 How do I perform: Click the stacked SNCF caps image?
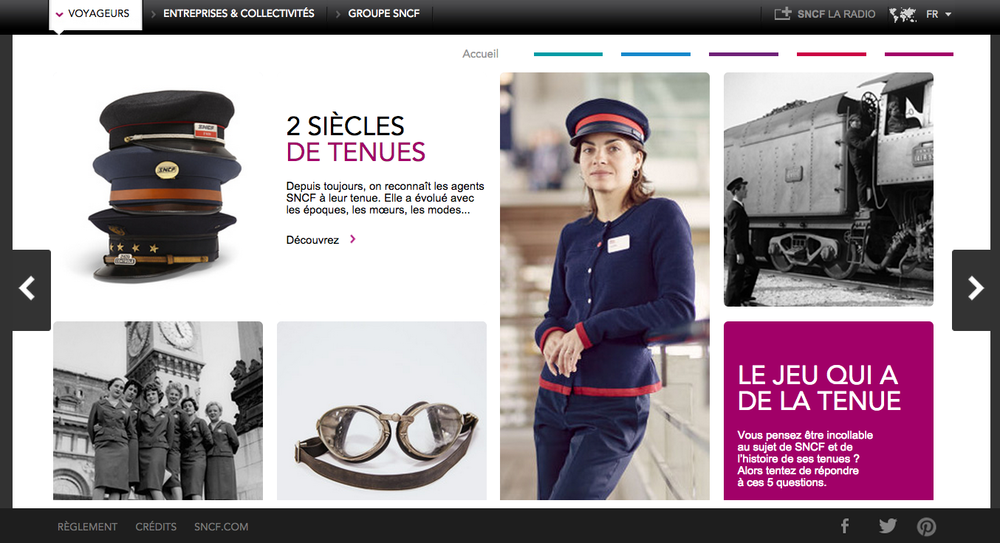coord(165,186)
